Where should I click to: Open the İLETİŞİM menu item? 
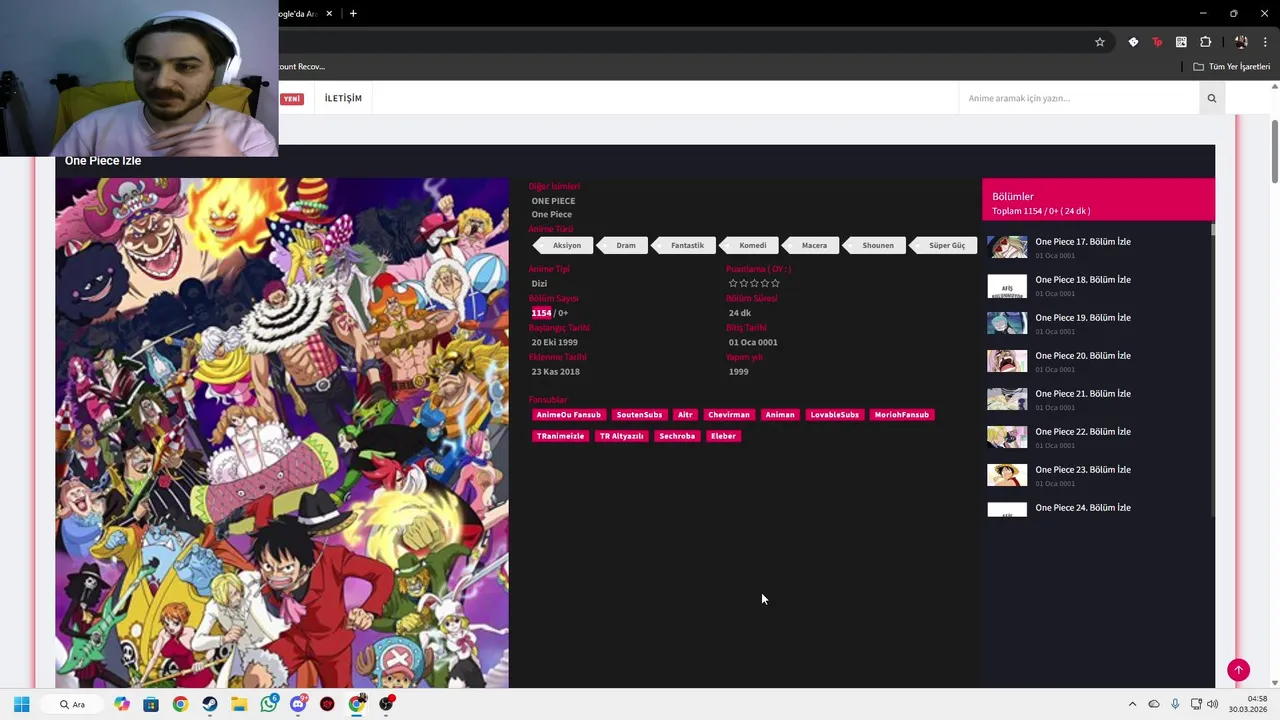pyautogui.click(x=343, y=98)
